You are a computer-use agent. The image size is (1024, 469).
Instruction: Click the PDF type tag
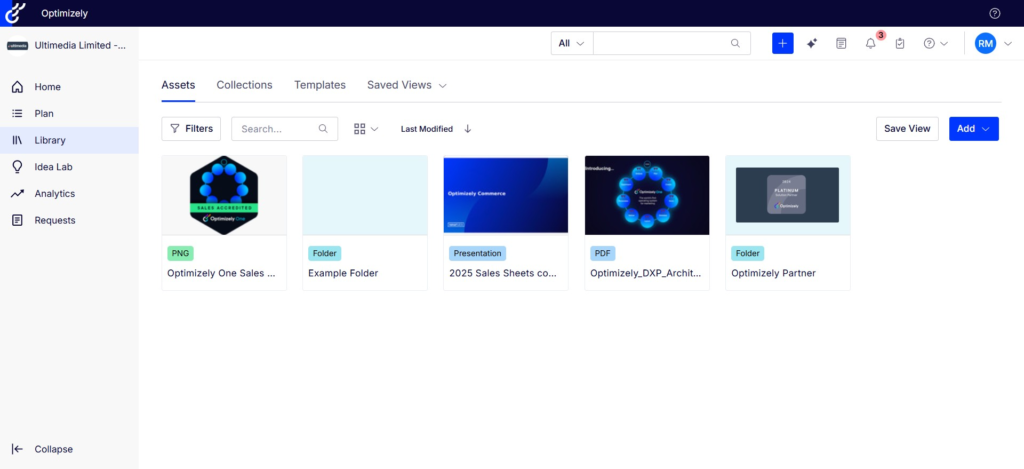click(603, 253)
